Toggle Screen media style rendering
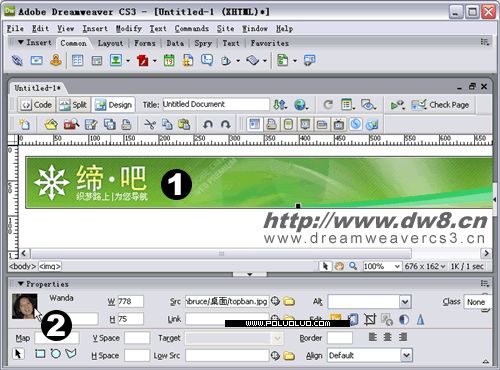The image size is (500, 370). pyautogui.click(x=254, y=124)
